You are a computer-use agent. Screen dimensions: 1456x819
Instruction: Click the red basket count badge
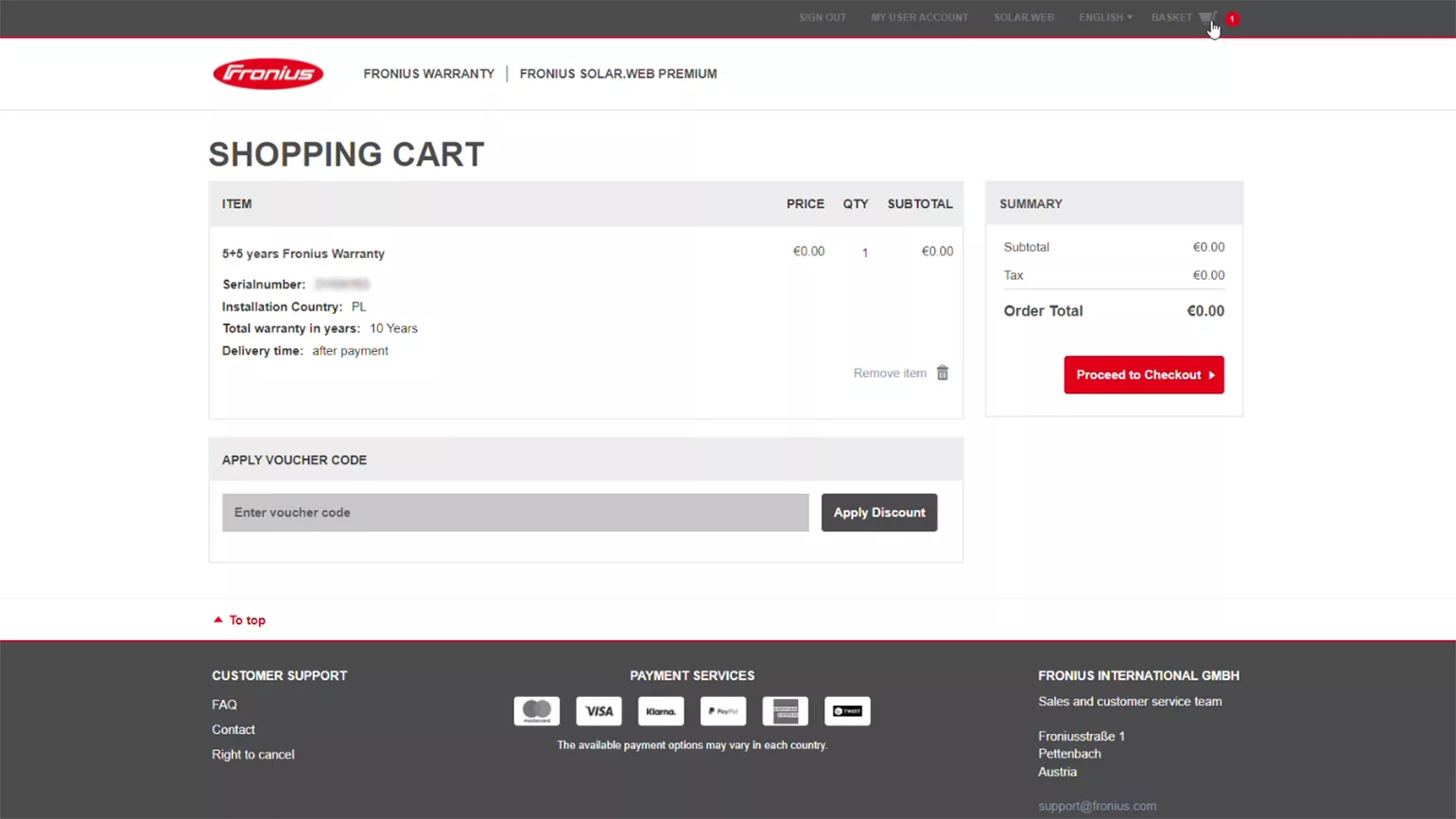[x=1232, y=19]
